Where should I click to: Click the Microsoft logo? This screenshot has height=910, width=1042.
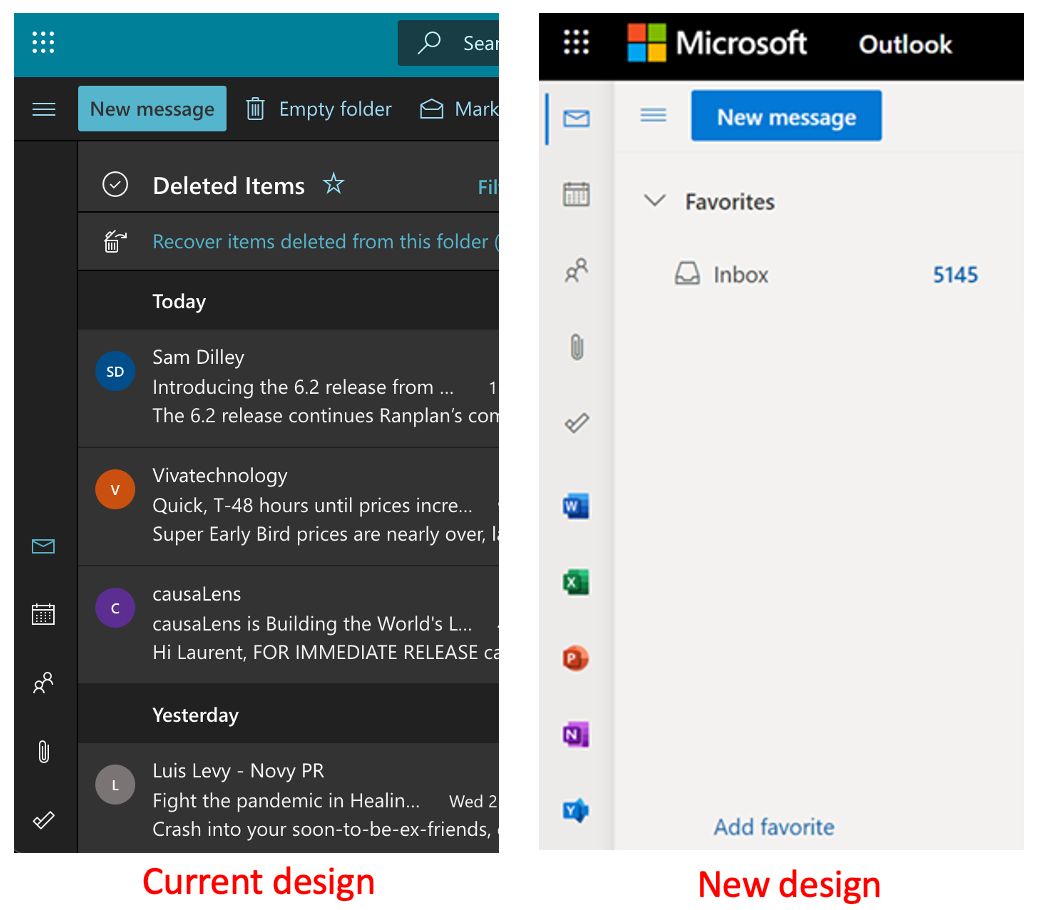tap(717, 43)
